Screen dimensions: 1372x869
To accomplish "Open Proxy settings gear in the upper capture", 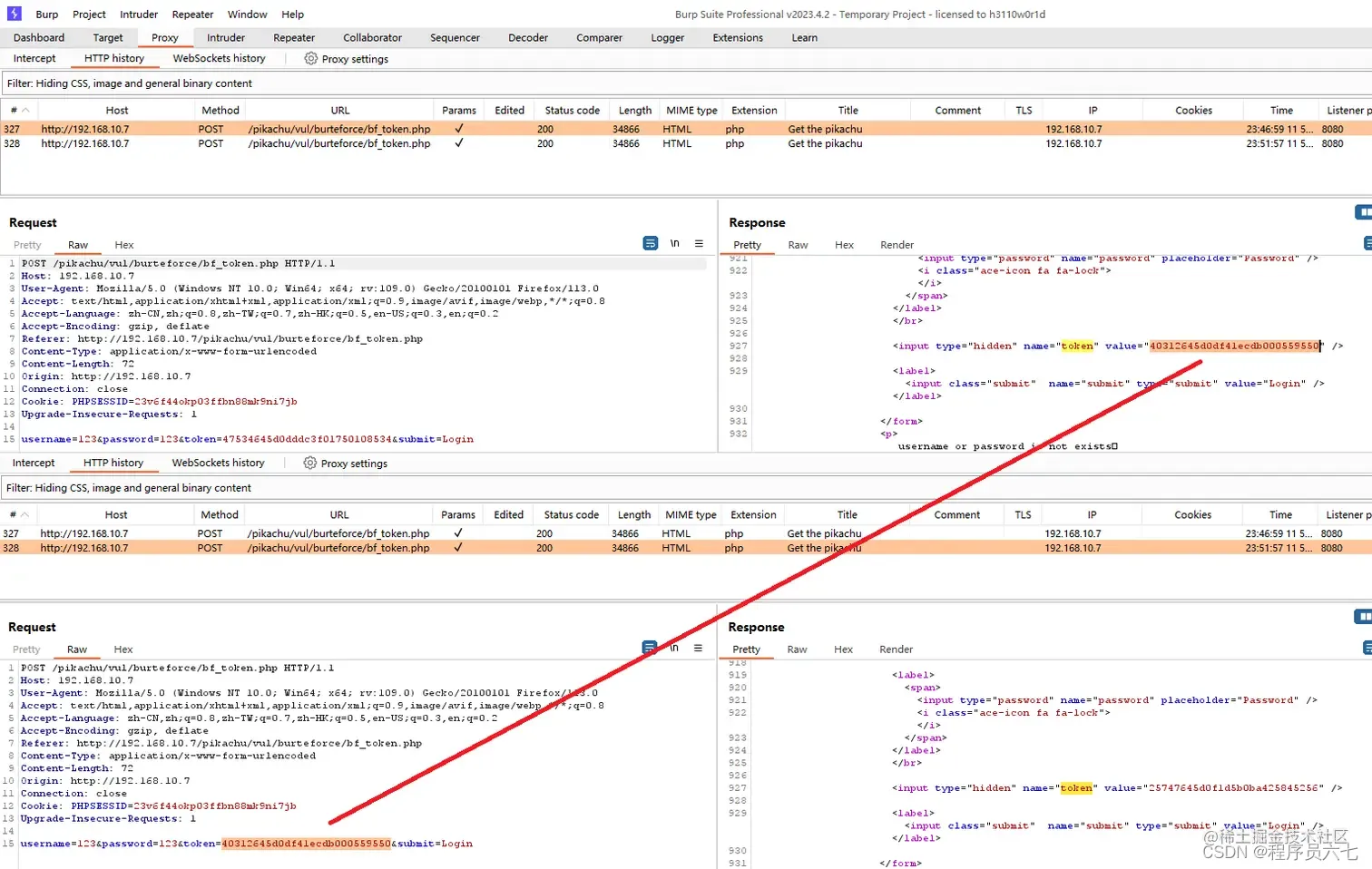I will tap(310, 58).
